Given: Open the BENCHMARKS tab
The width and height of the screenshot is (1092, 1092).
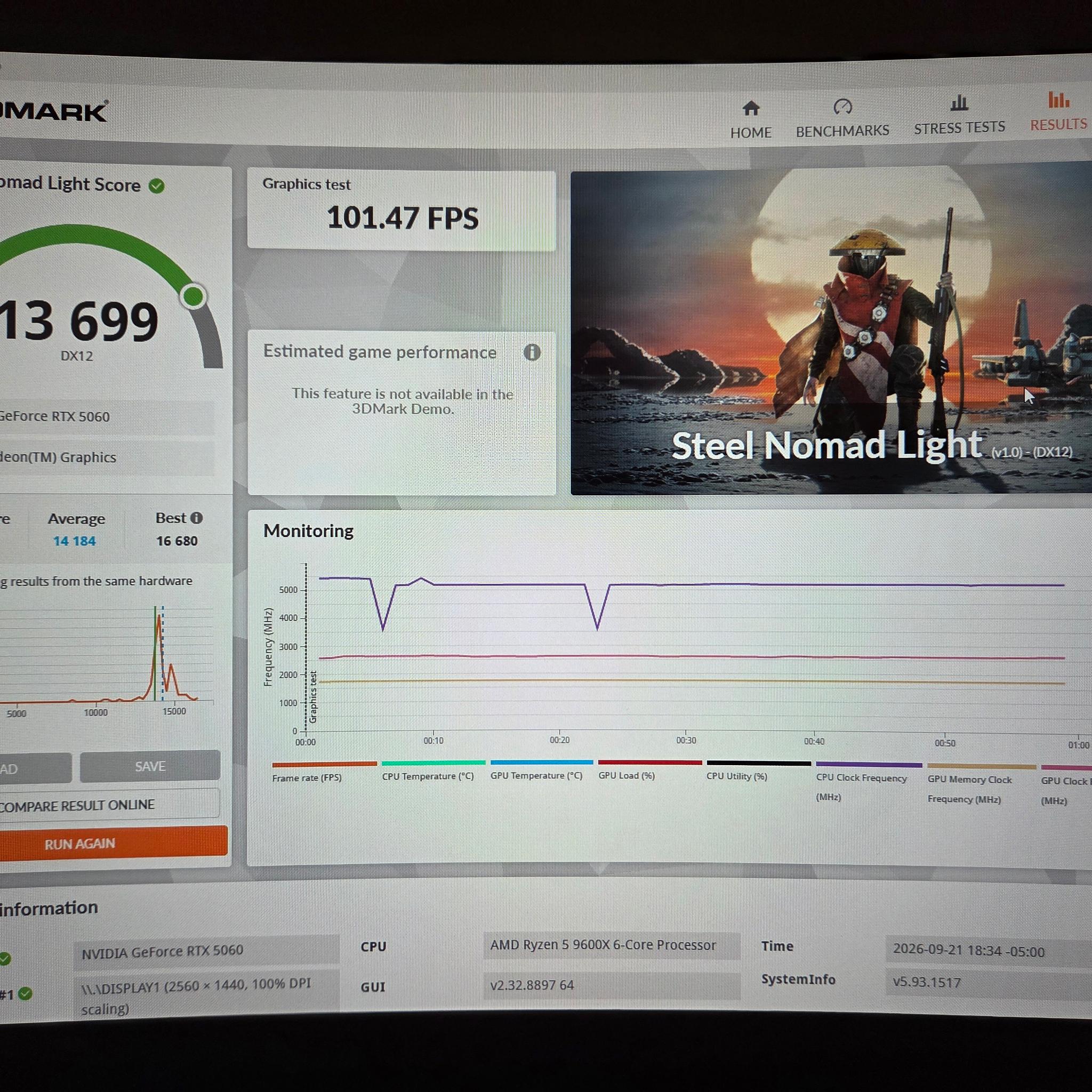Looking at the screenshot, I should coord(842,118).
